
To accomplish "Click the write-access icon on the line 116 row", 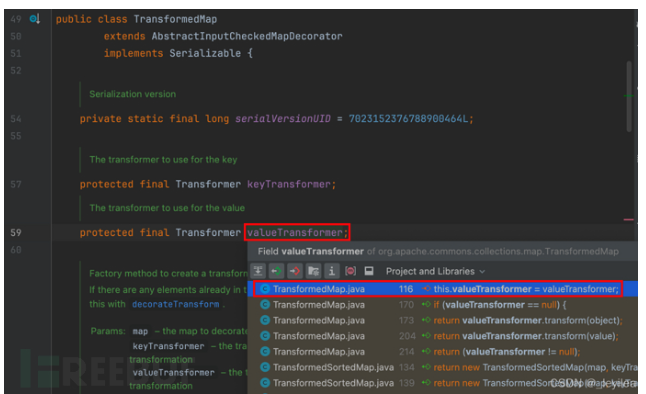I will pos(426,289).
